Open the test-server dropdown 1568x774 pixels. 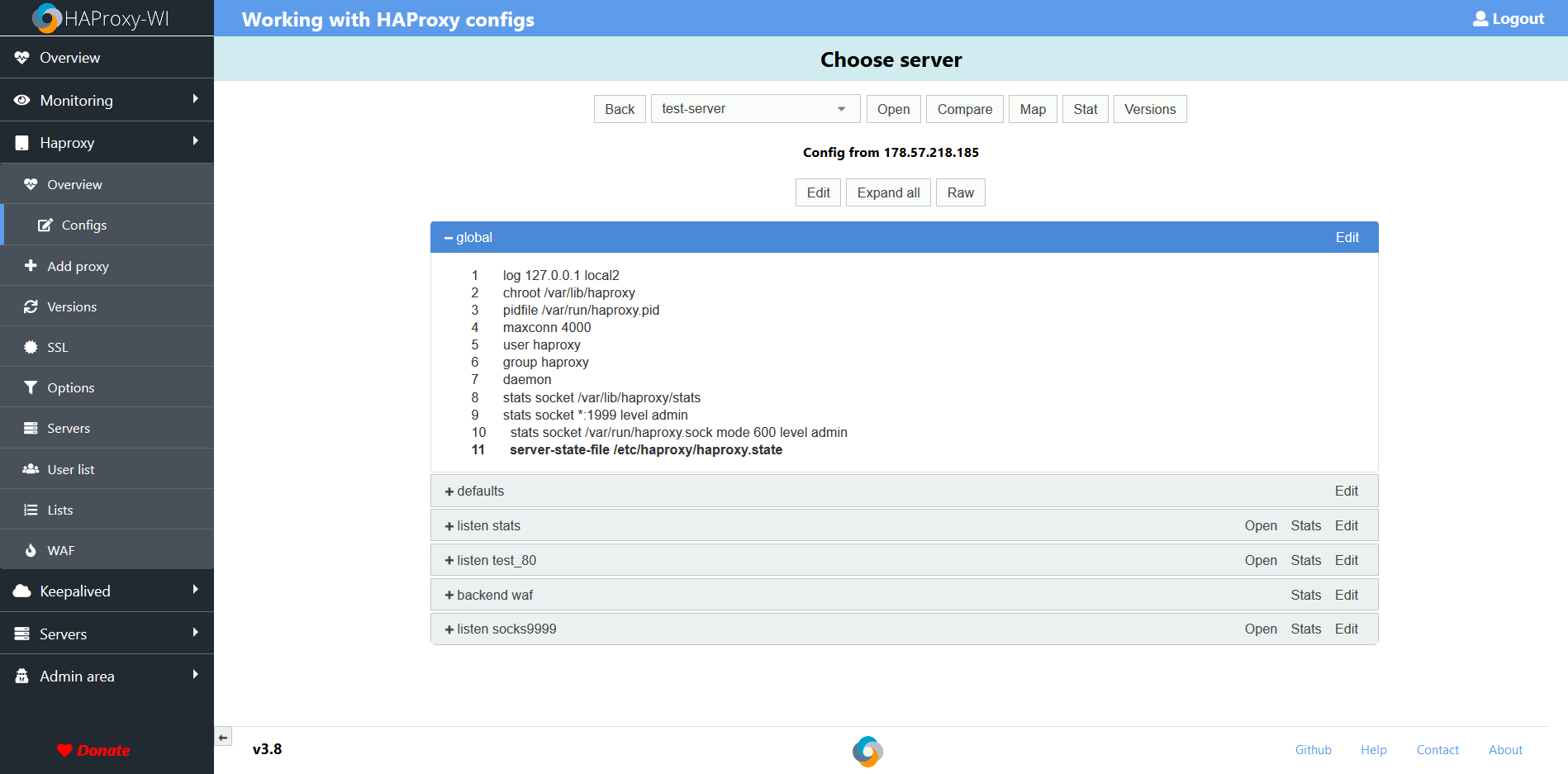pyautogui.click(x=755, y=109)
